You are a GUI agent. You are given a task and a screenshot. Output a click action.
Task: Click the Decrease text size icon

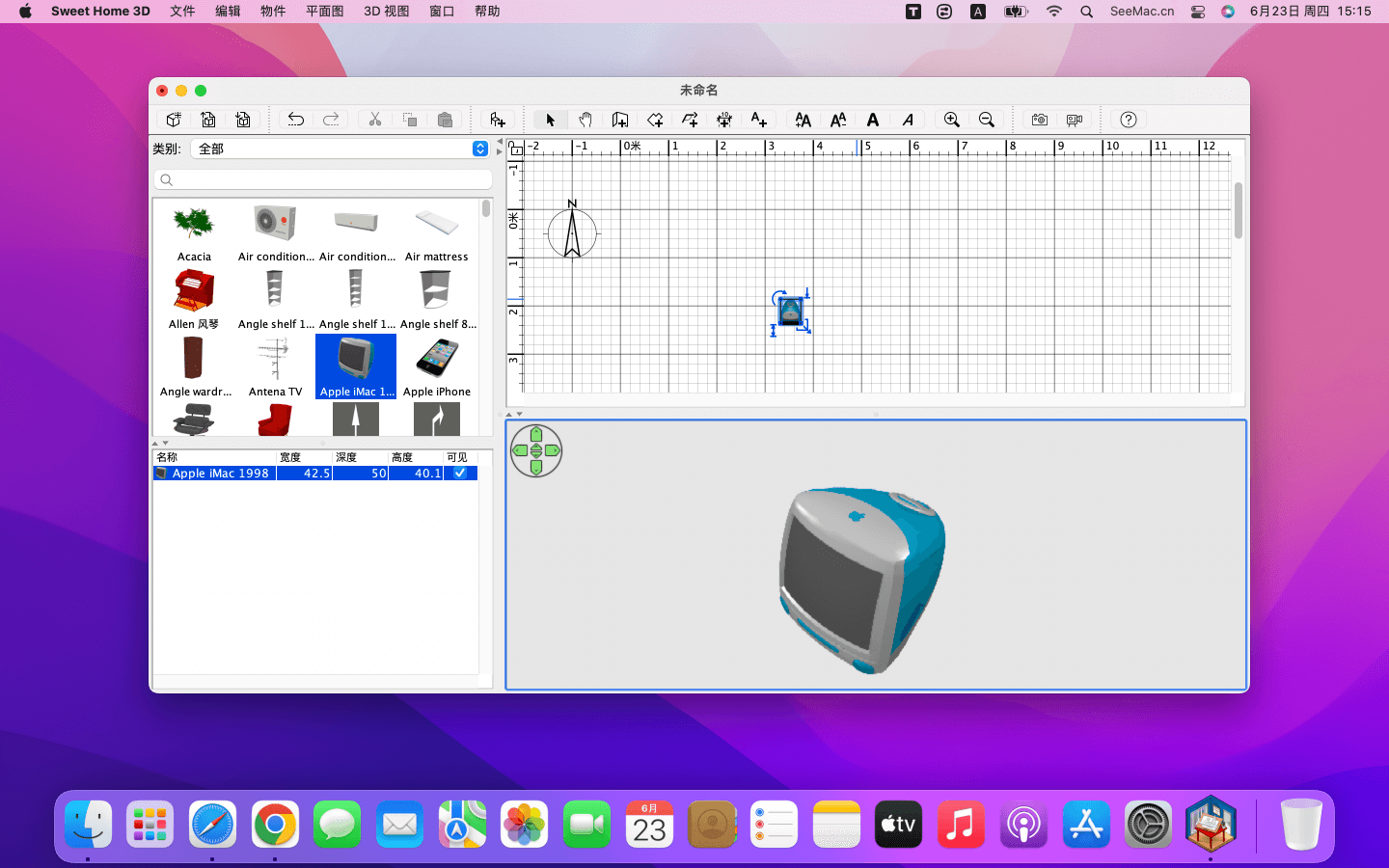[x=838, y=120]
